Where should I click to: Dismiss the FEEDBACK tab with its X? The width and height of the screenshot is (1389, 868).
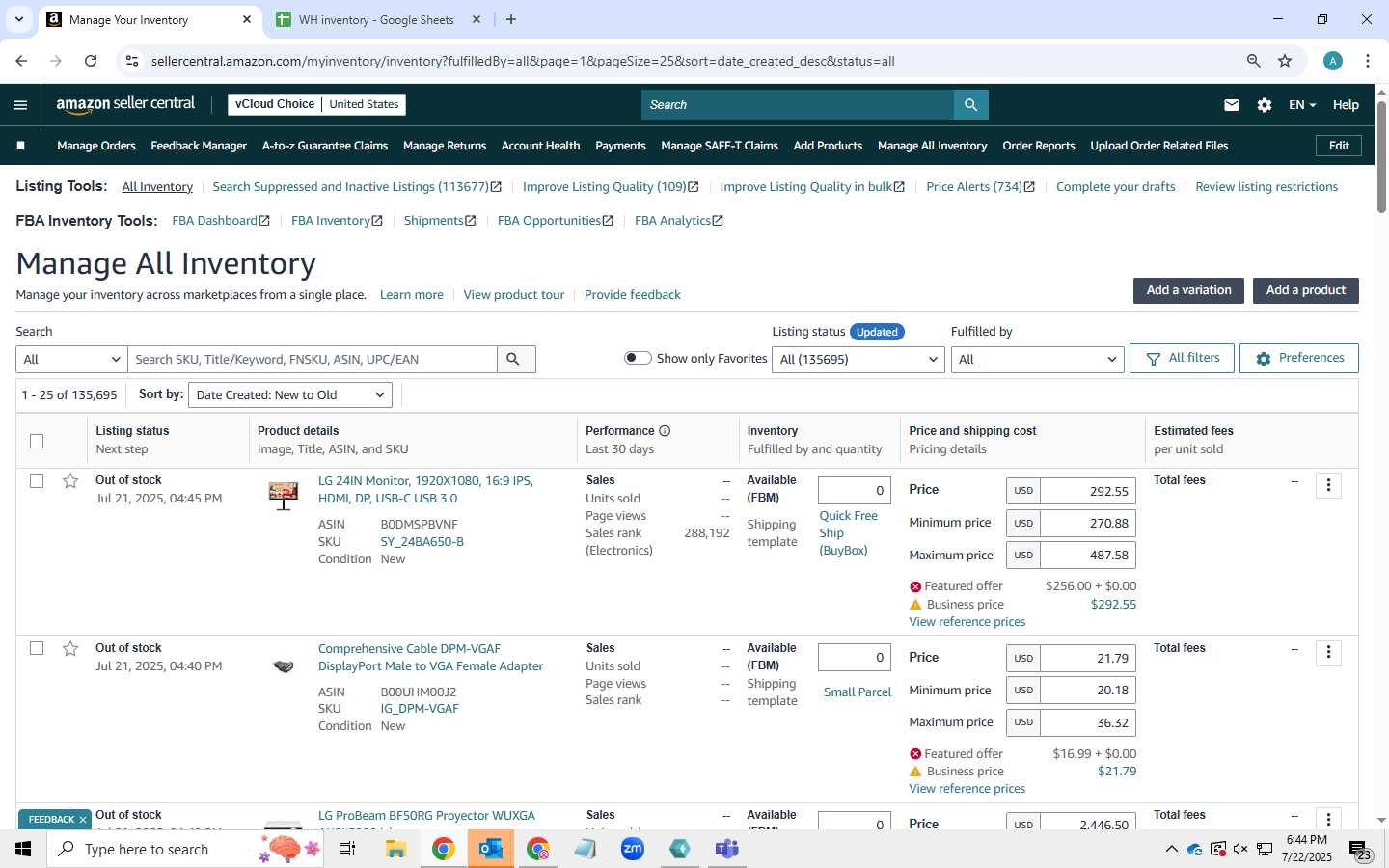coord(83,820)
